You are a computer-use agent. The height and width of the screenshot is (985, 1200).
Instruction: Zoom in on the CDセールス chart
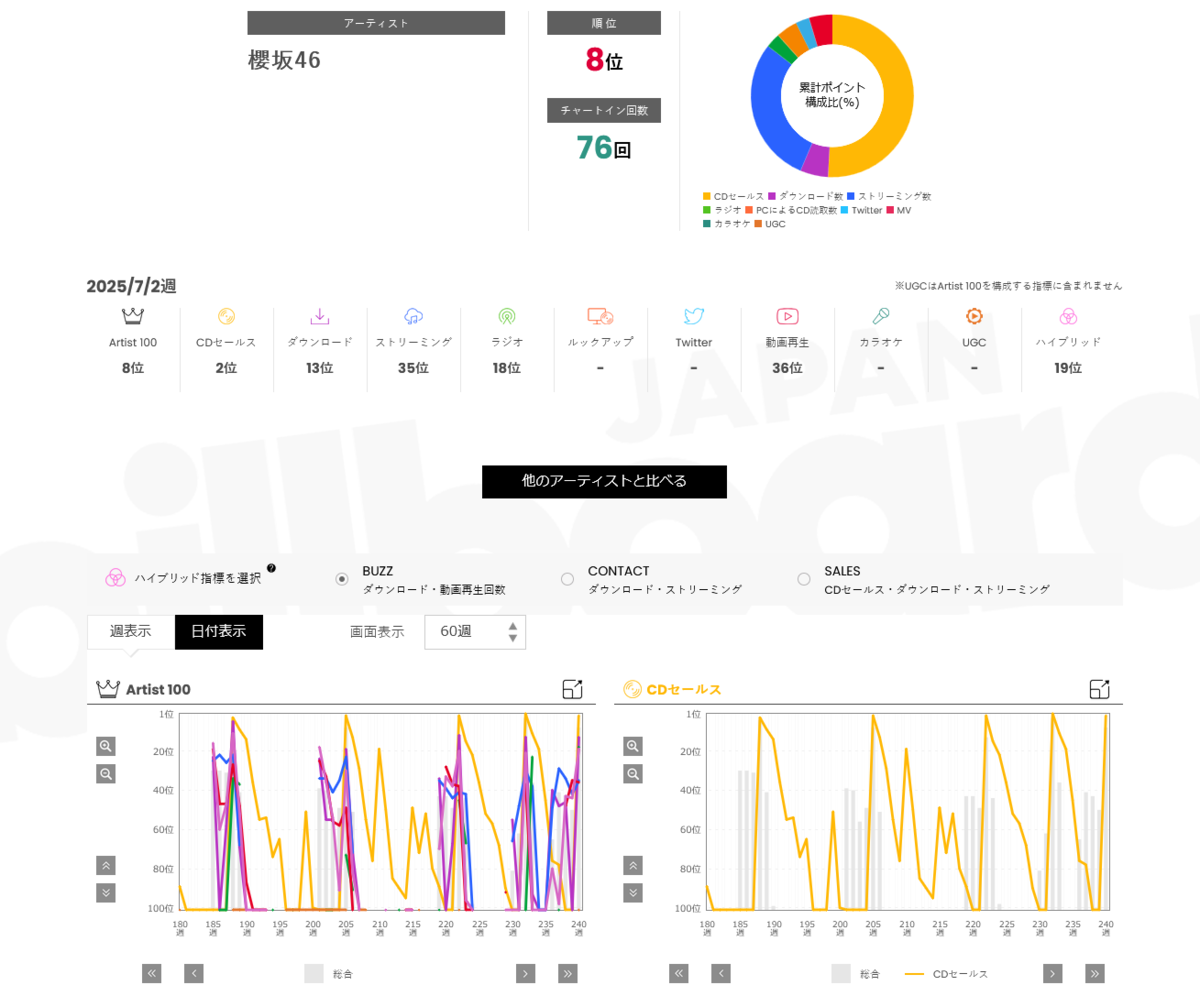(633, 746)
